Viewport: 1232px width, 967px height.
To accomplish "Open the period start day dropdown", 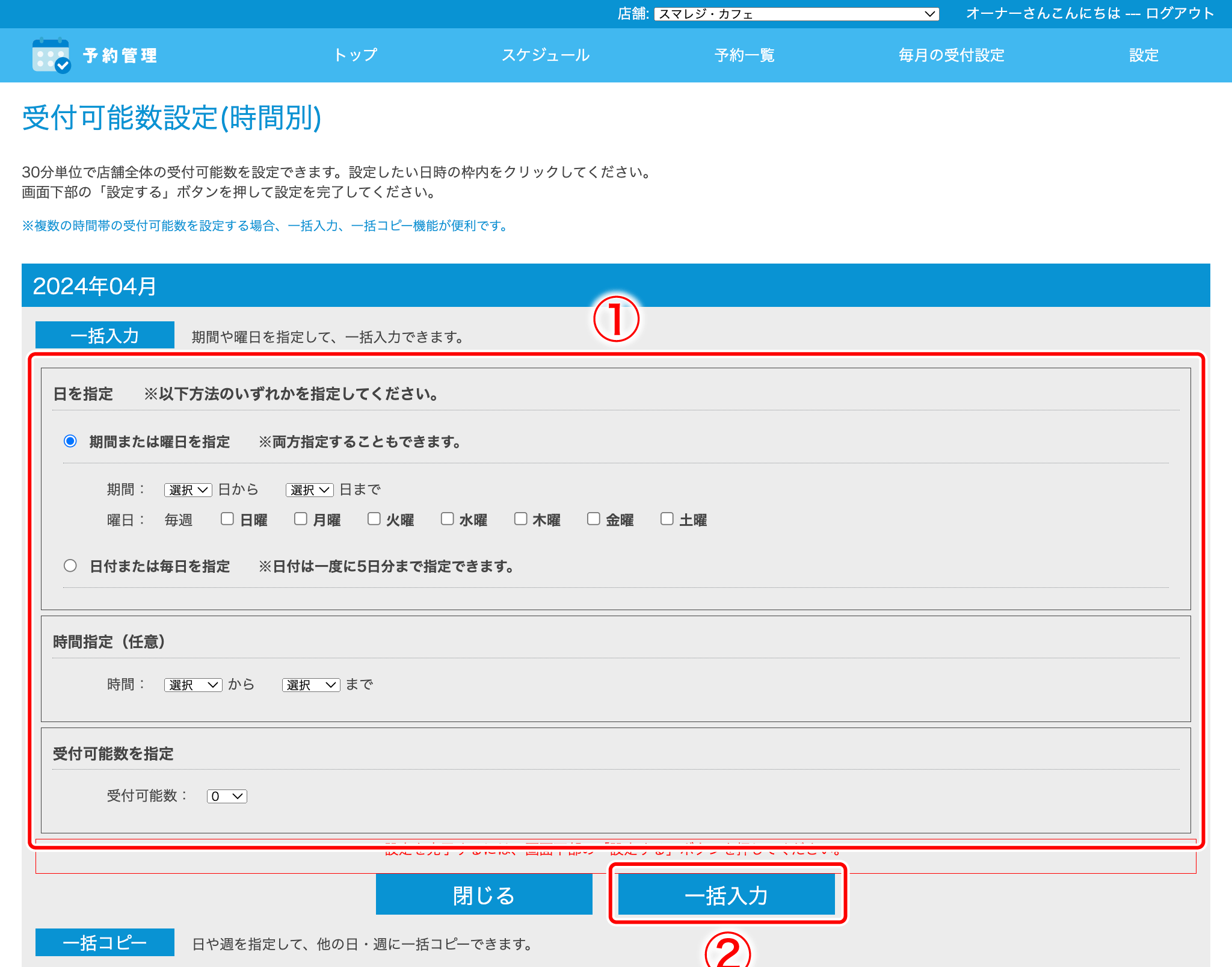I will pos(188,490).
